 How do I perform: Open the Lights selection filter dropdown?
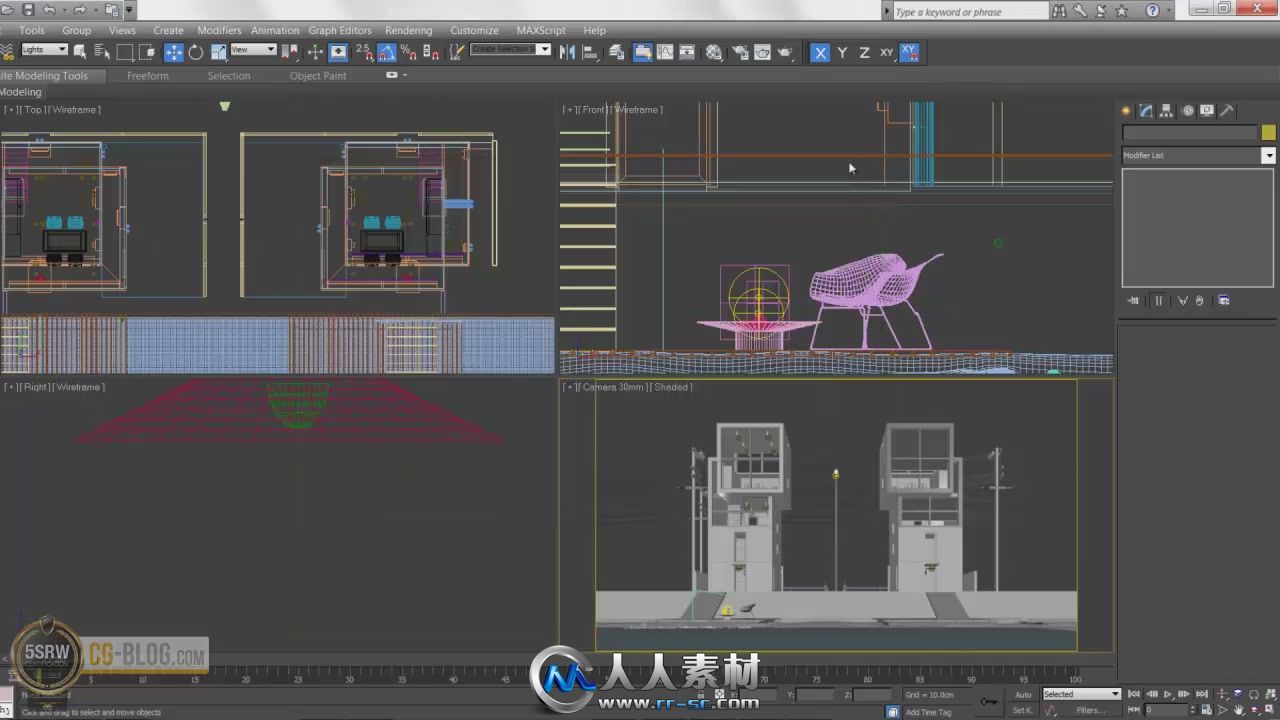pyautogui.click(x=44, y=49)
